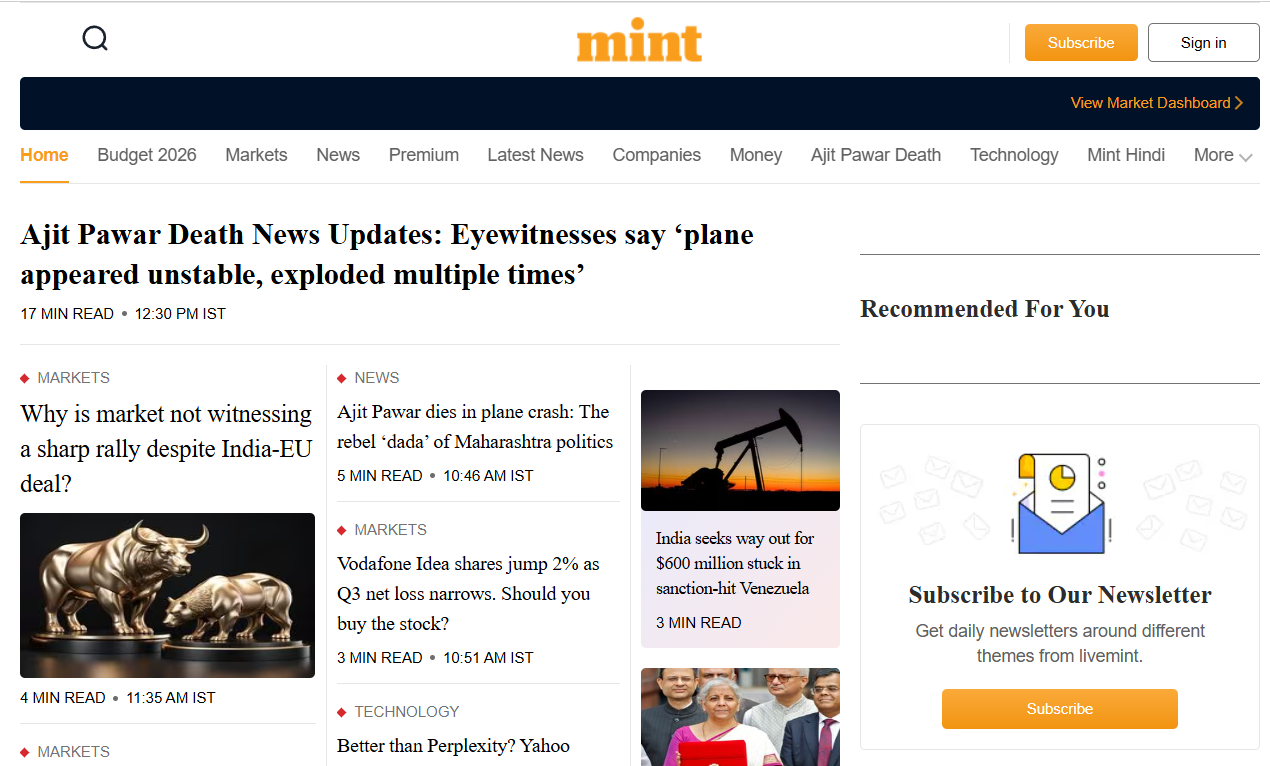1270x766 pixels.
Task: Expand the More navigation dropdown
Action: click(1222, 155)
